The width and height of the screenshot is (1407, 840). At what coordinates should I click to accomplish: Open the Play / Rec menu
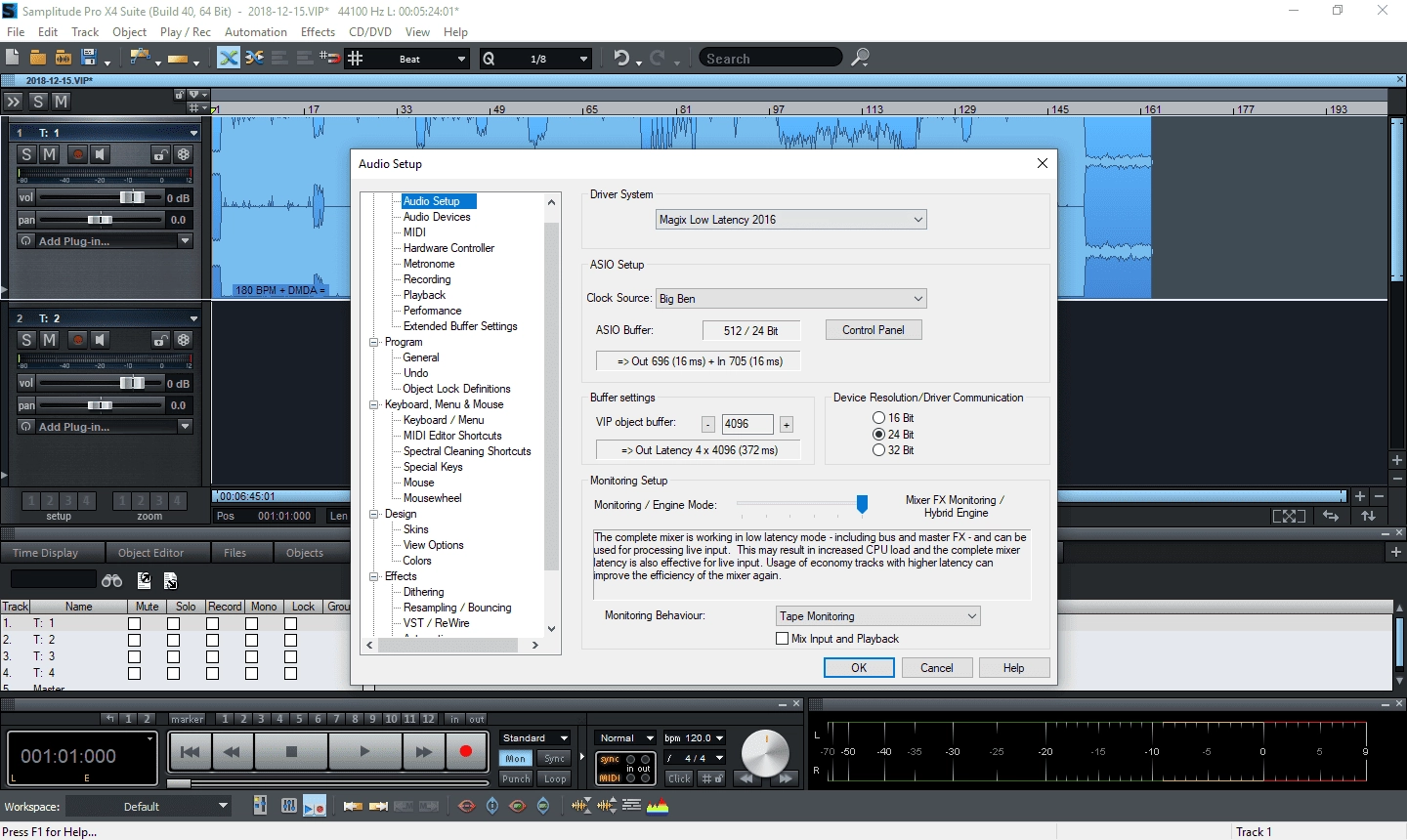185,32
